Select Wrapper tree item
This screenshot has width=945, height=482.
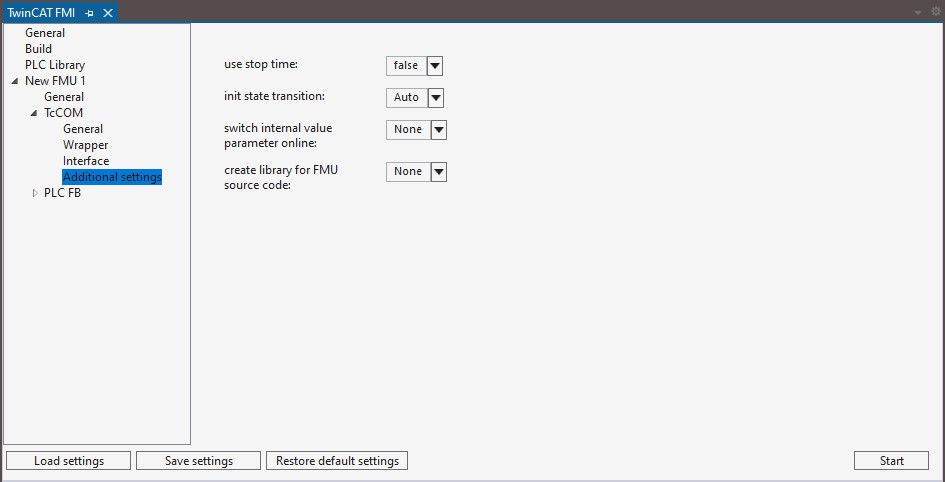pyautogui.click(x=86, y=145)
